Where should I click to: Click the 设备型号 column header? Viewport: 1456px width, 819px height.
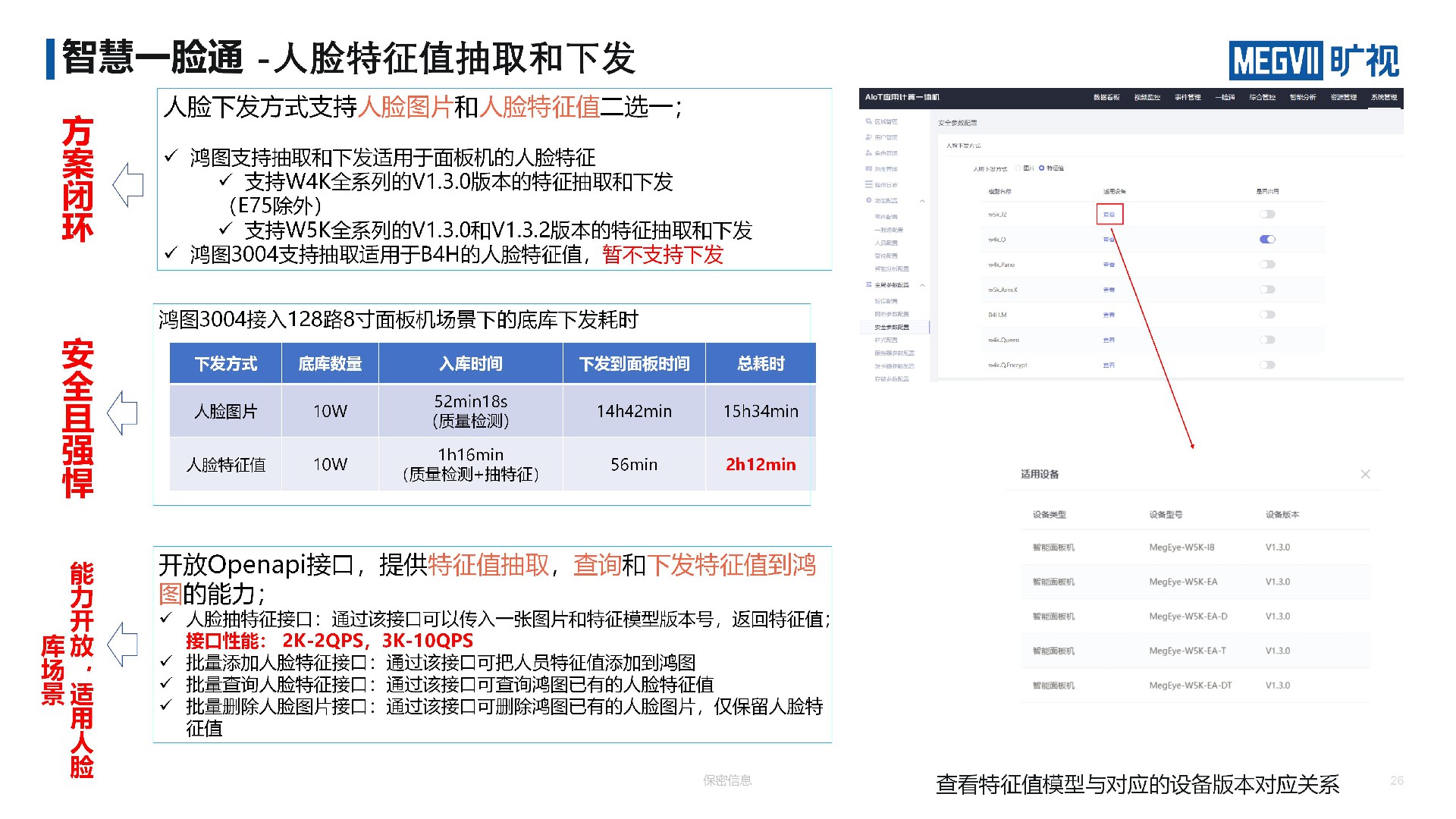pos(1166,515)
